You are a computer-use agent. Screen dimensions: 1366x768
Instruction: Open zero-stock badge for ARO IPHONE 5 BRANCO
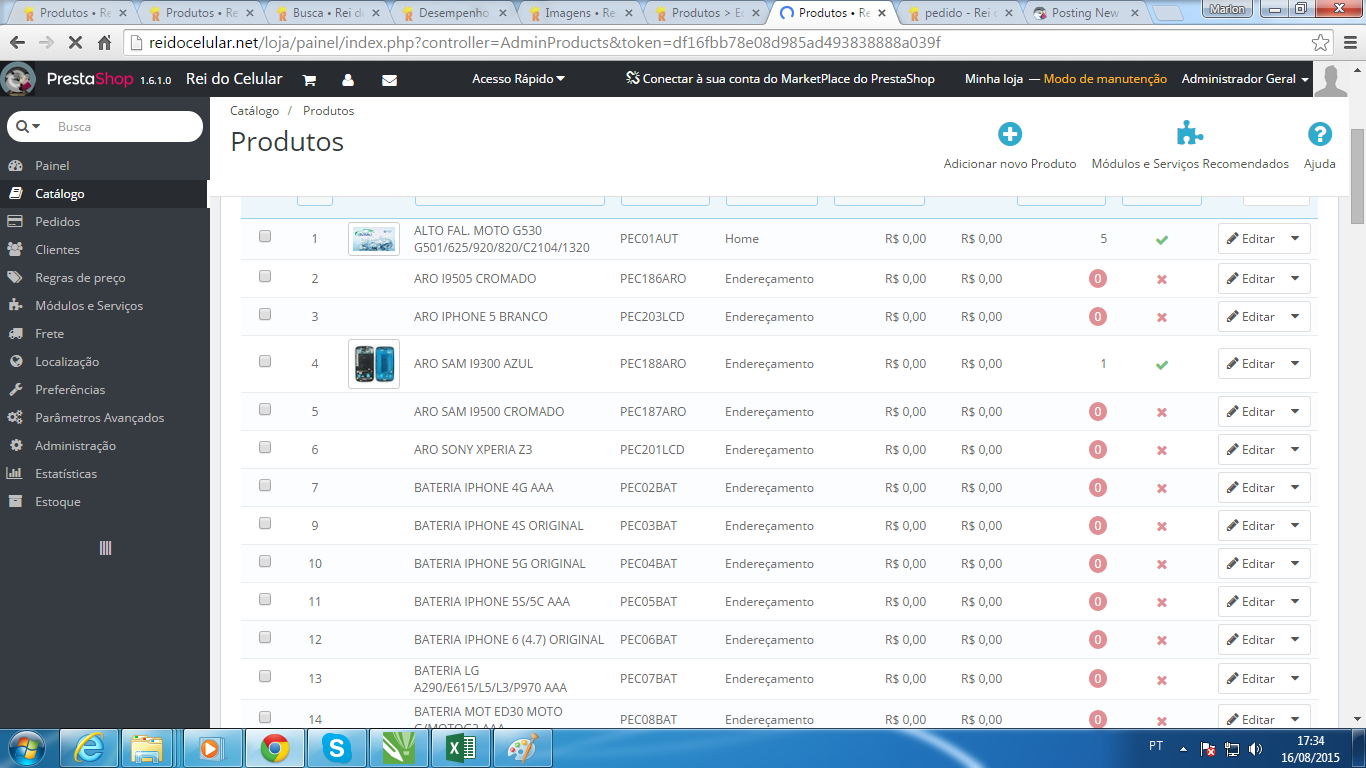1098,317
